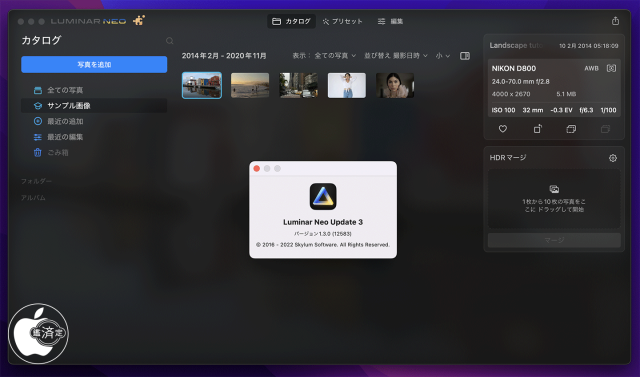This screenshot has width=640, height=377.
Task: Click the 2014年2月 - 2020年11月 date range
Action: click(224, 55)
